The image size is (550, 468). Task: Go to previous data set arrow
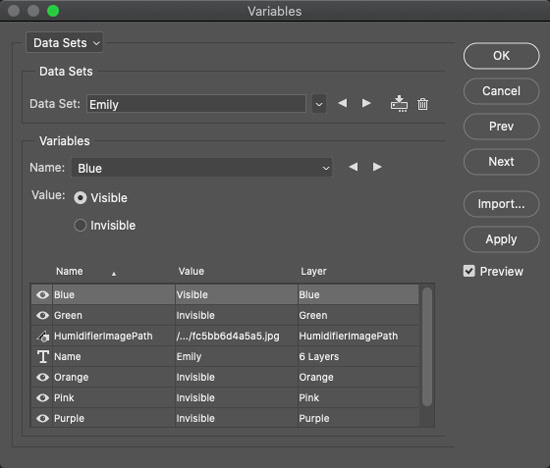click(342, 103)
